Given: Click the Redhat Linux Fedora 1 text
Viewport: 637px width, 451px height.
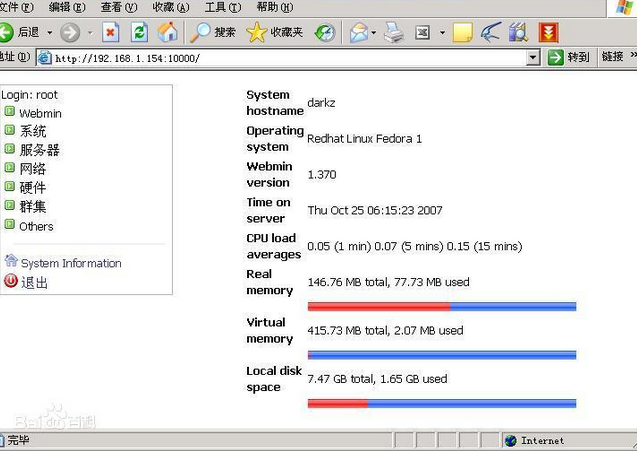Looking at the screenshot, I should (364, 139).
